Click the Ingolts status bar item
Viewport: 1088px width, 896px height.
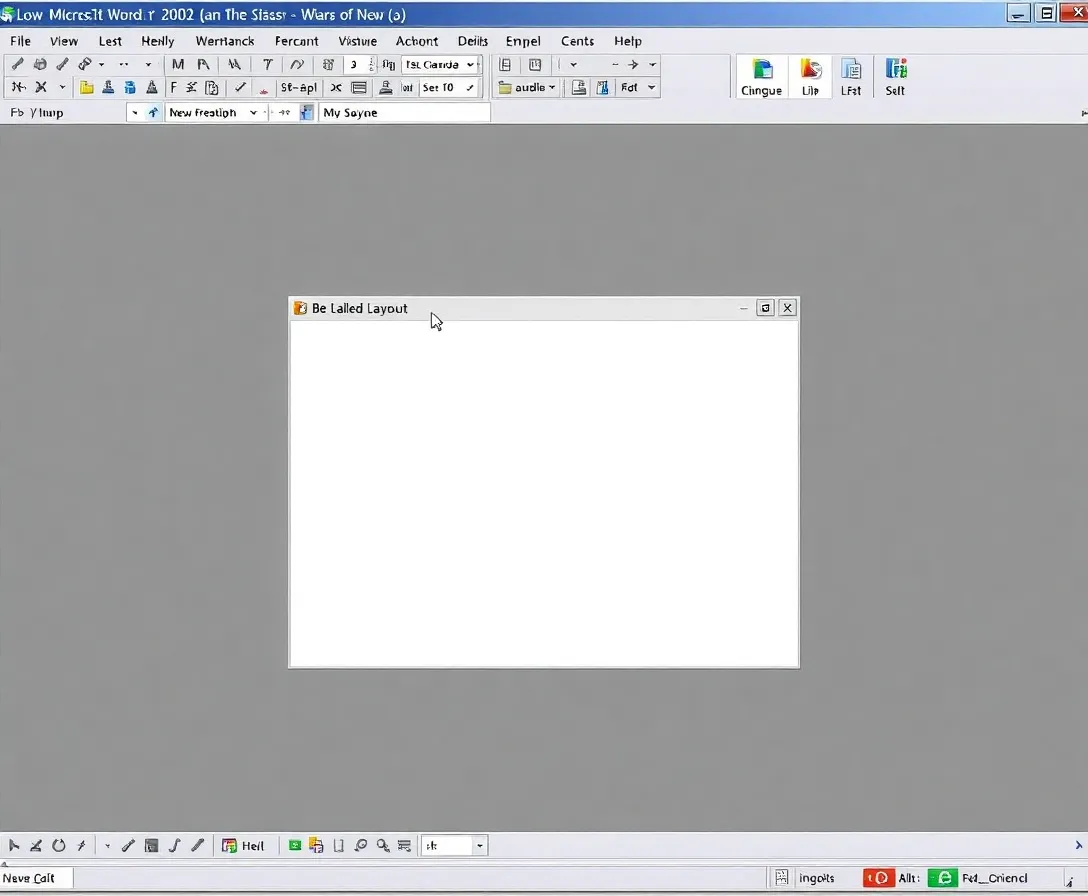pyautogui.click(x=816, y=878)
